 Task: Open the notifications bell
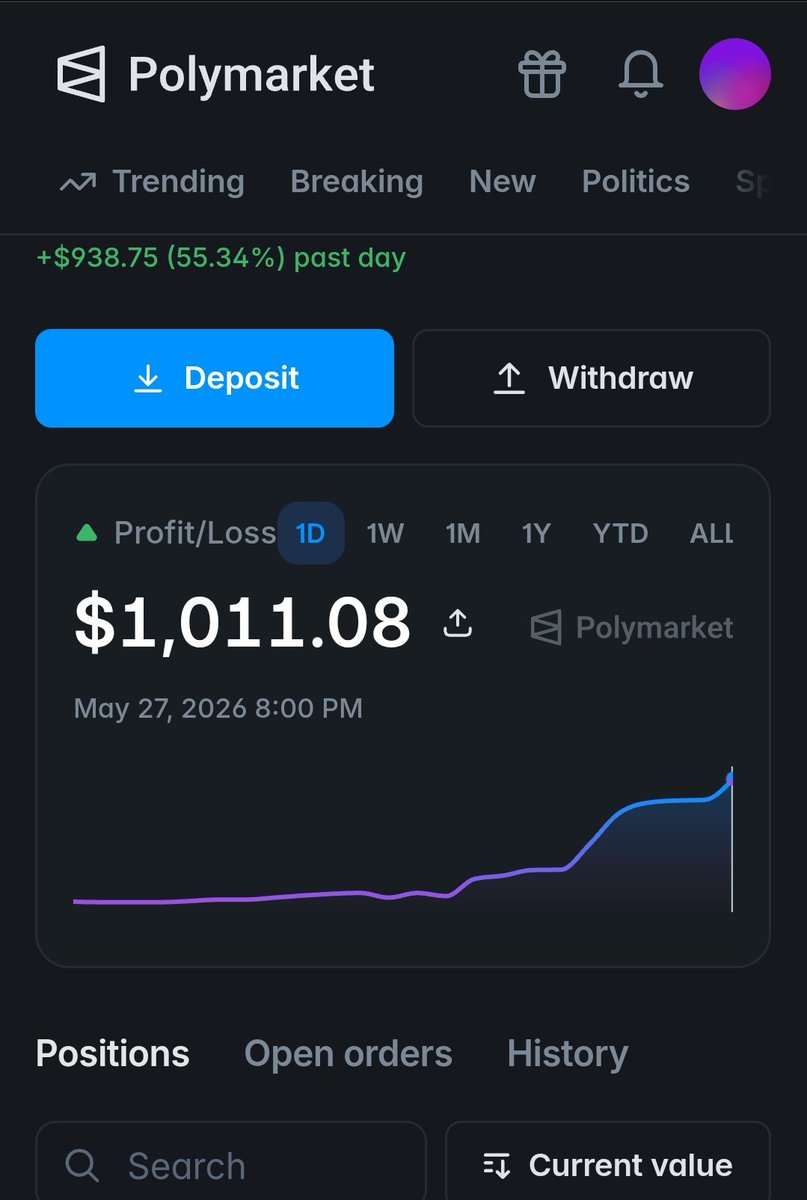641,74
